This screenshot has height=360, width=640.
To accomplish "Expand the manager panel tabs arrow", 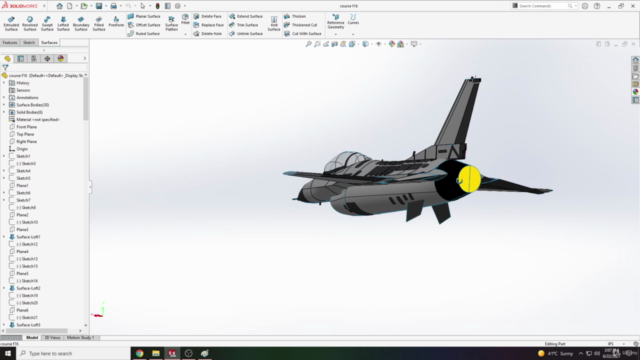I will click(84, 59).
